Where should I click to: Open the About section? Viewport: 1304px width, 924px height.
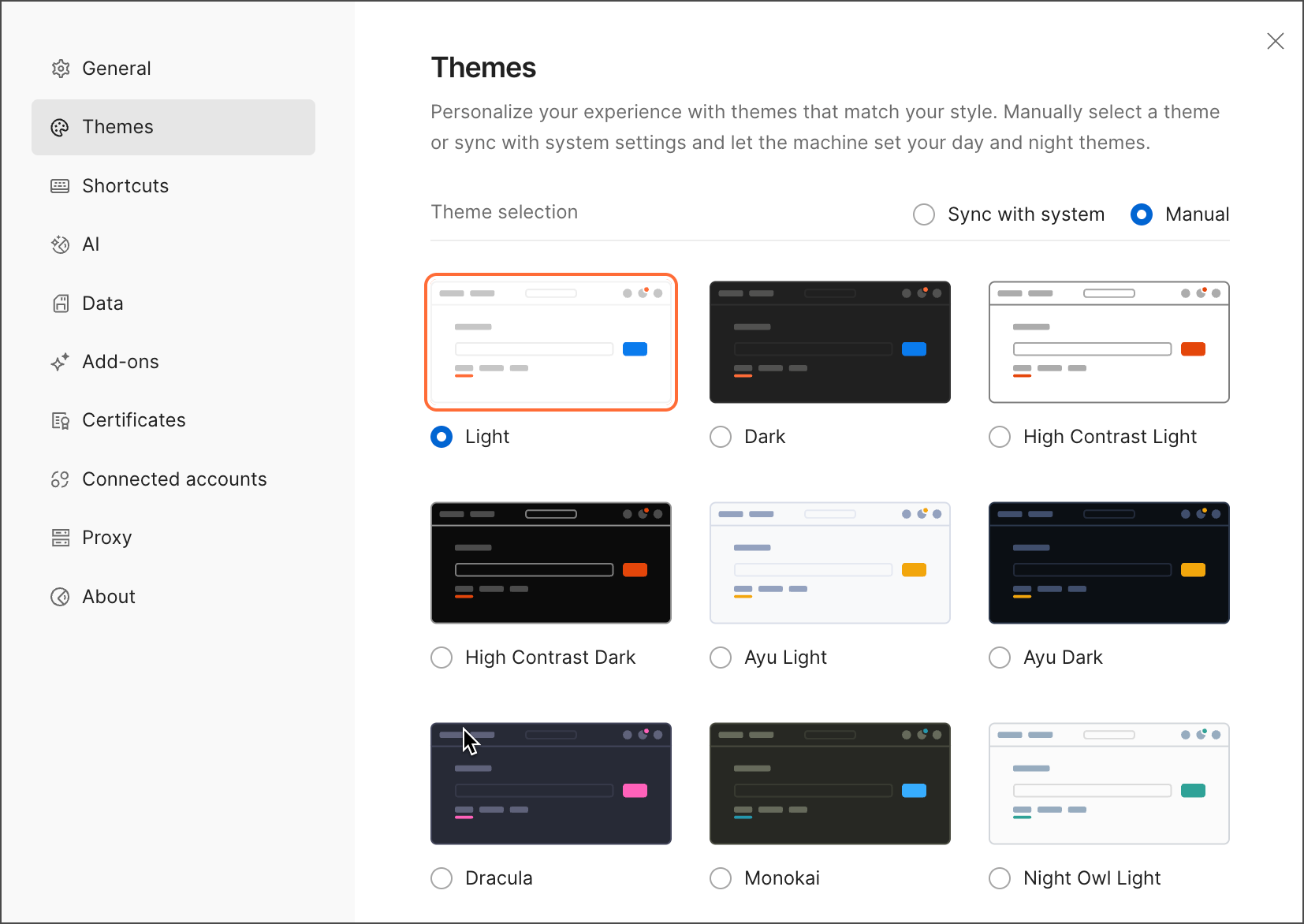coord(61,597)
